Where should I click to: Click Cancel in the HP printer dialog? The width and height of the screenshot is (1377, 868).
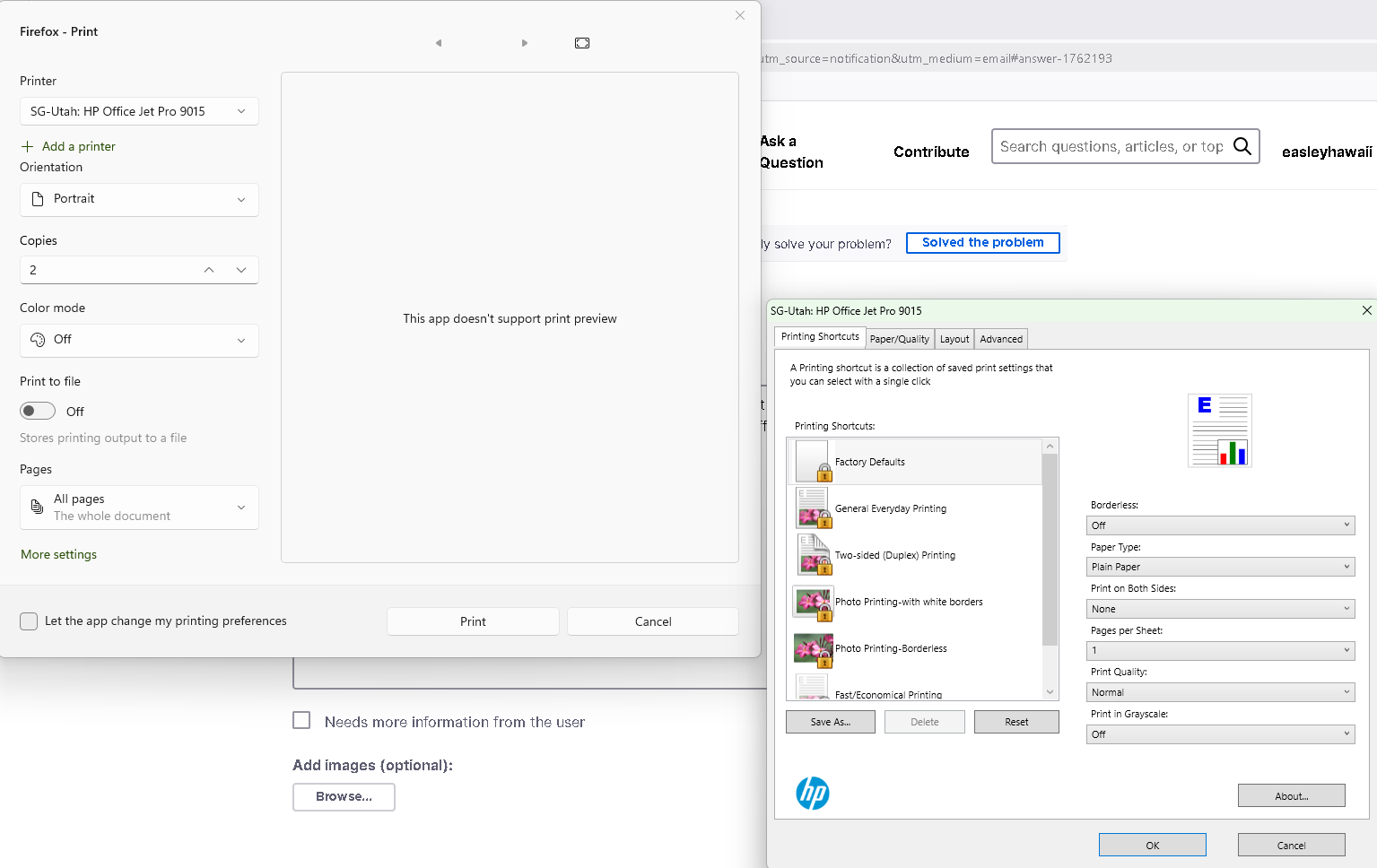[x=1292, y=846]
